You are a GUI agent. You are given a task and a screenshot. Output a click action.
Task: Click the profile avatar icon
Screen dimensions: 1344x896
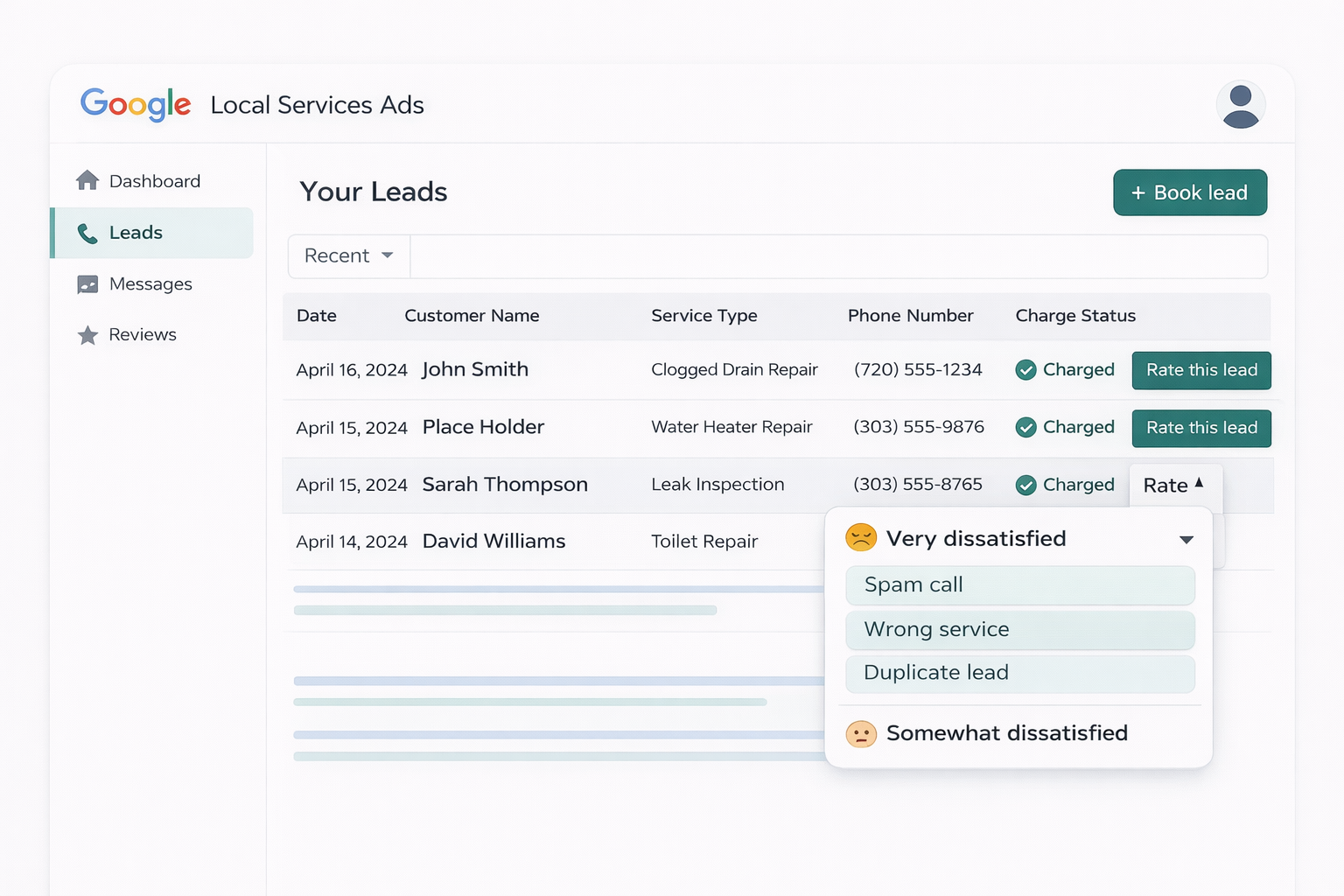1241,104
